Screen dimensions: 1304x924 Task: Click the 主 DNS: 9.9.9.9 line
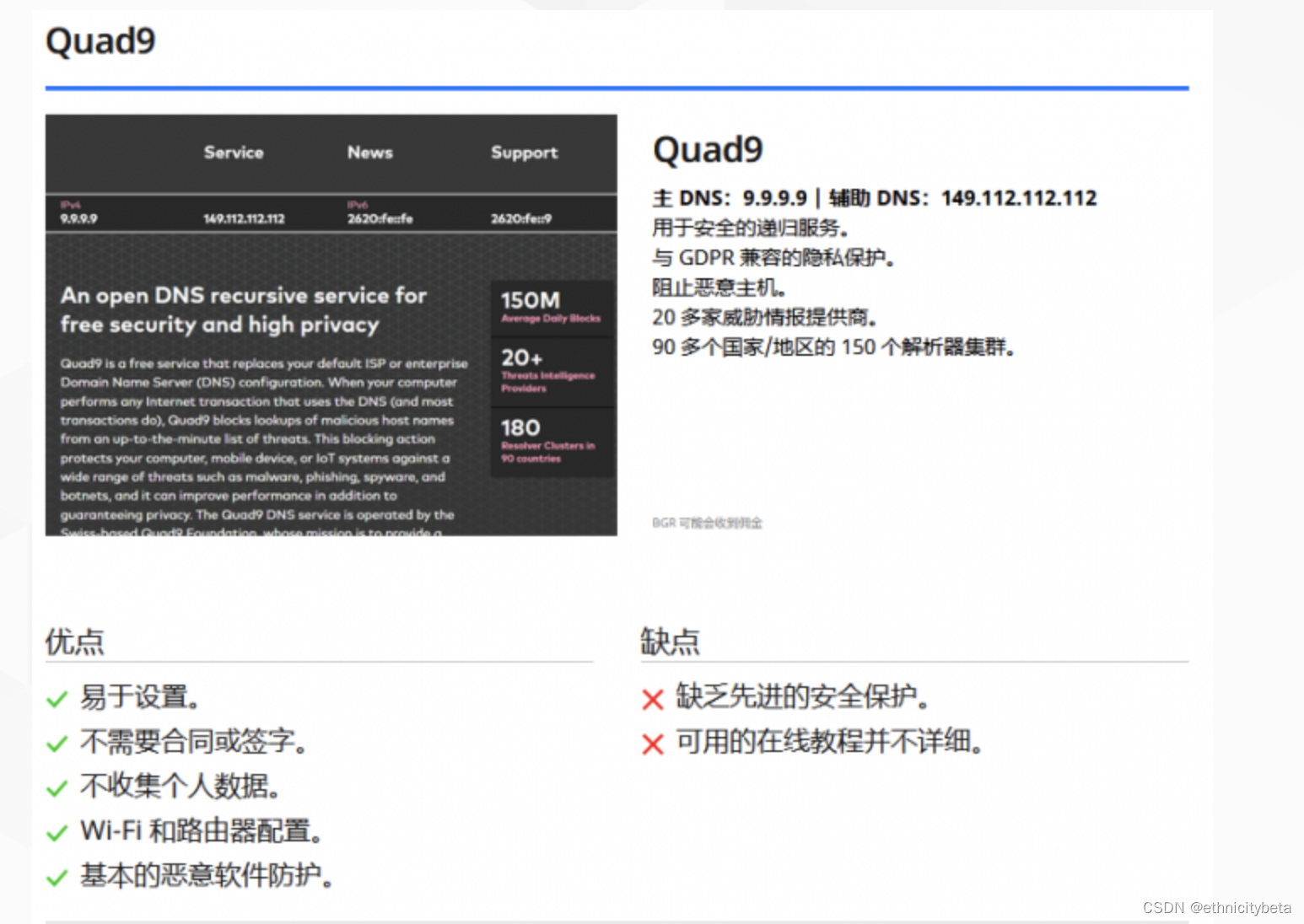coord(875,198)
